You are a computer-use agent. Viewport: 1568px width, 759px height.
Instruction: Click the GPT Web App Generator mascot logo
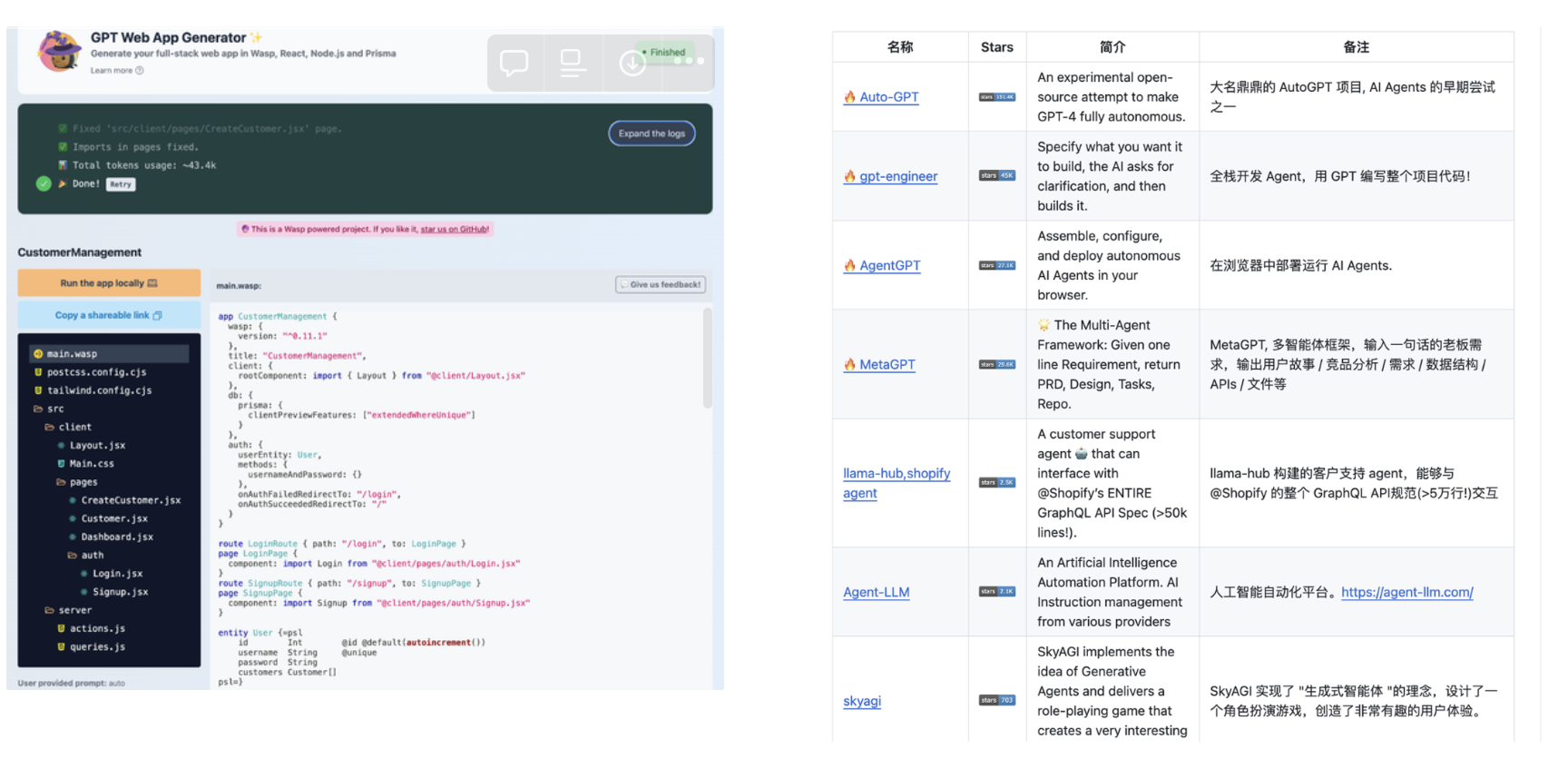59,51
